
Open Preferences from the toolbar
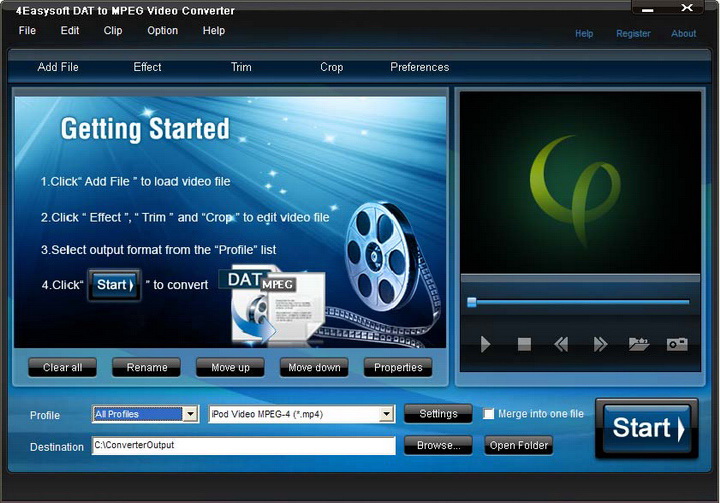coord(420,67)
